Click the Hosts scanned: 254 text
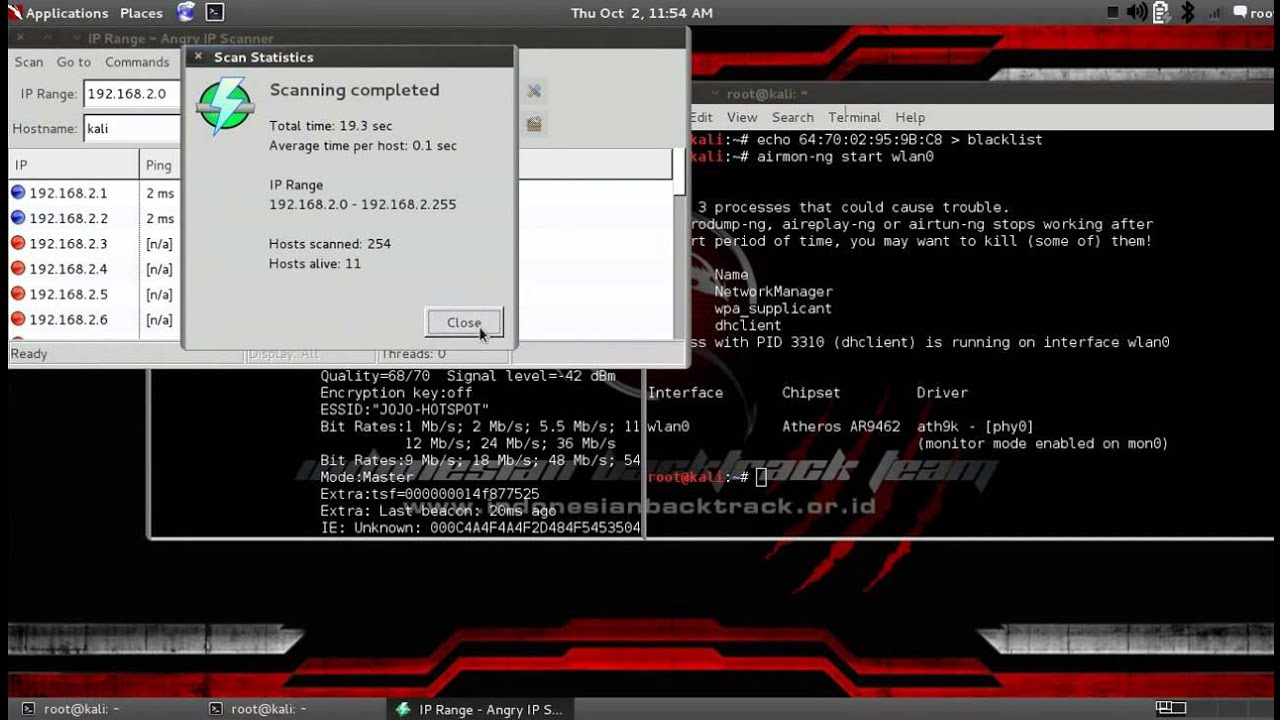This screenshot has width=1280, height=720. tap(330, 244)
